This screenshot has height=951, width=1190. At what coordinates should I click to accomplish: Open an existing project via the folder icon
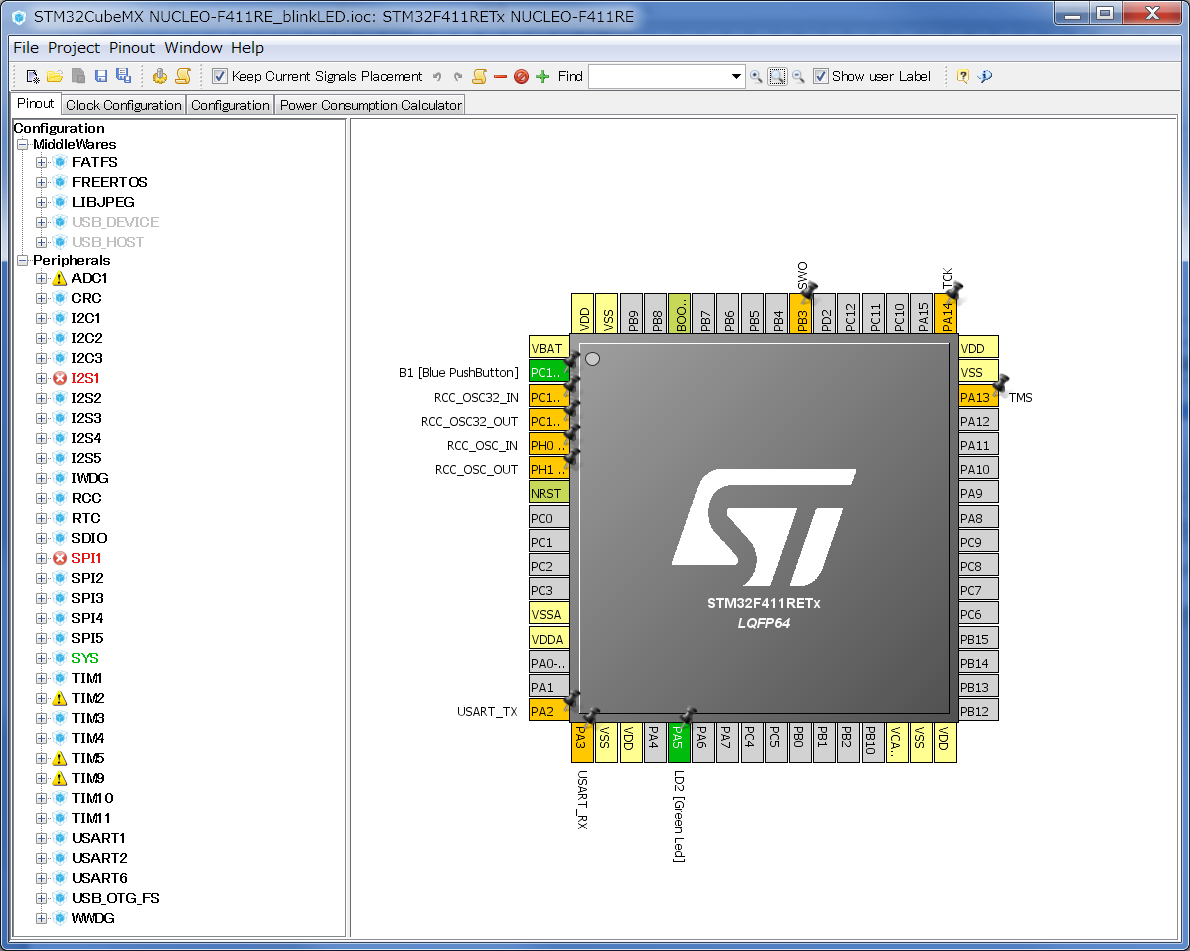[x=56, y=76]
